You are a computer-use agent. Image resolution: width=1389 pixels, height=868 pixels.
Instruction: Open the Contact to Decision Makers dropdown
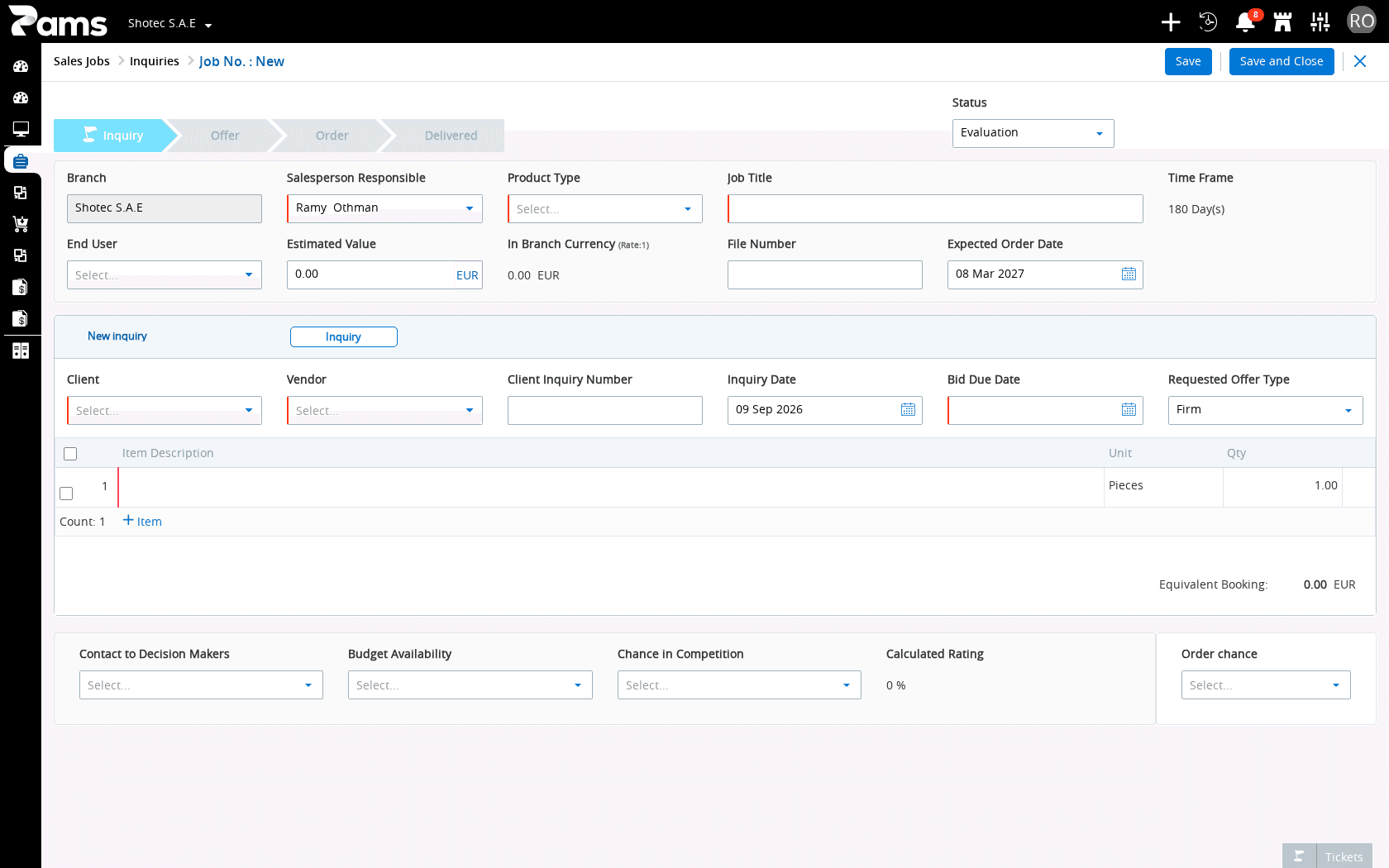click(x=201, y=684)
